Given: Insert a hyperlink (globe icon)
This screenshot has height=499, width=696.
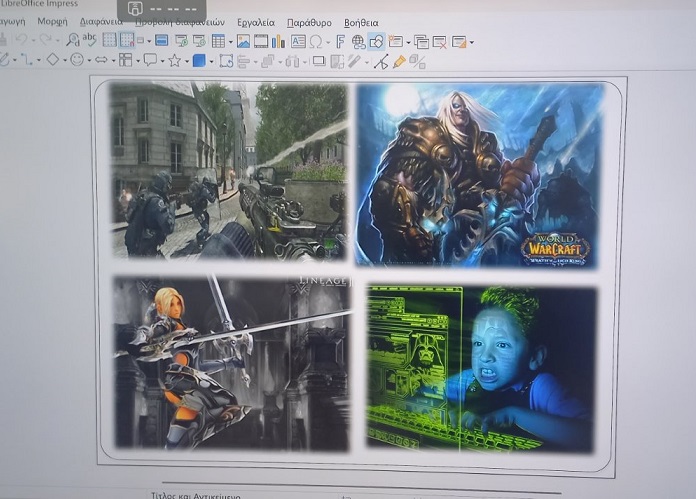Looking at the screenshot, I should pos(358,42).
